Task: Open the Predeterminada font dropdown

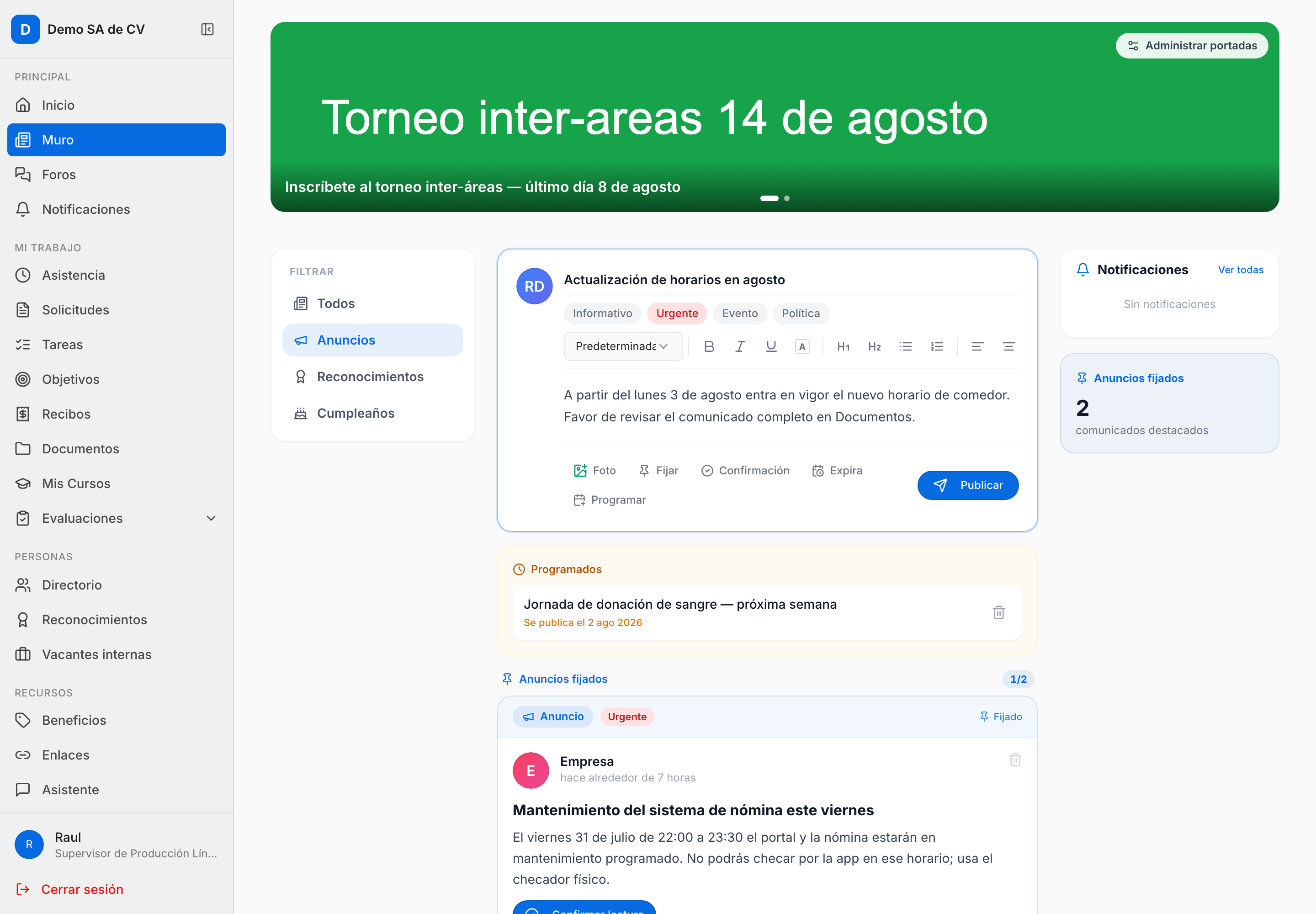Action: 623,346
